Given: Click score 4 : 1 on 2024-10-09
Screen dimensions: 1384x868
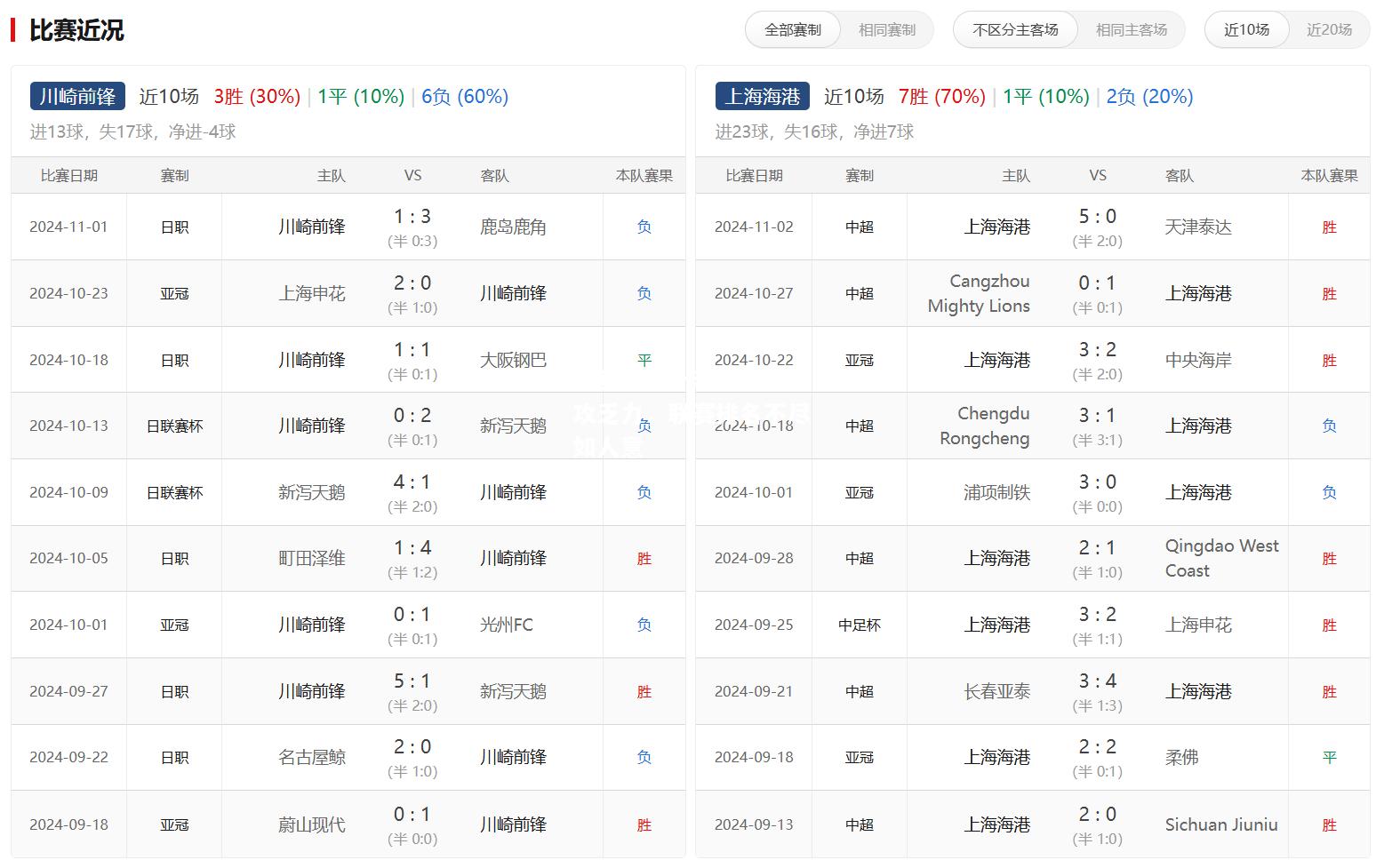Looking at the screenshot, I should [x=412, y=482].
